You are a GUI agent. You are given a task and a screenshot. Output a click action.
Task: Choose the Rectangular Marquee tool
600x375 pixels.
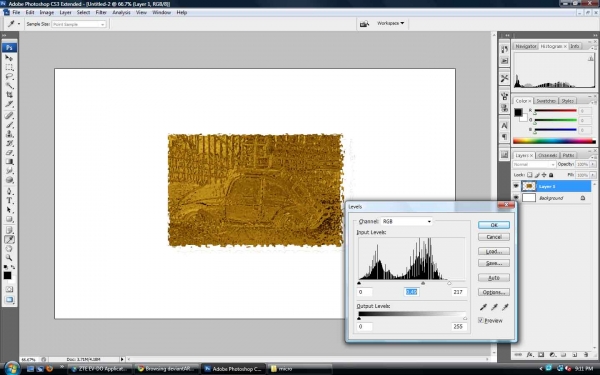tap(9, 67)
